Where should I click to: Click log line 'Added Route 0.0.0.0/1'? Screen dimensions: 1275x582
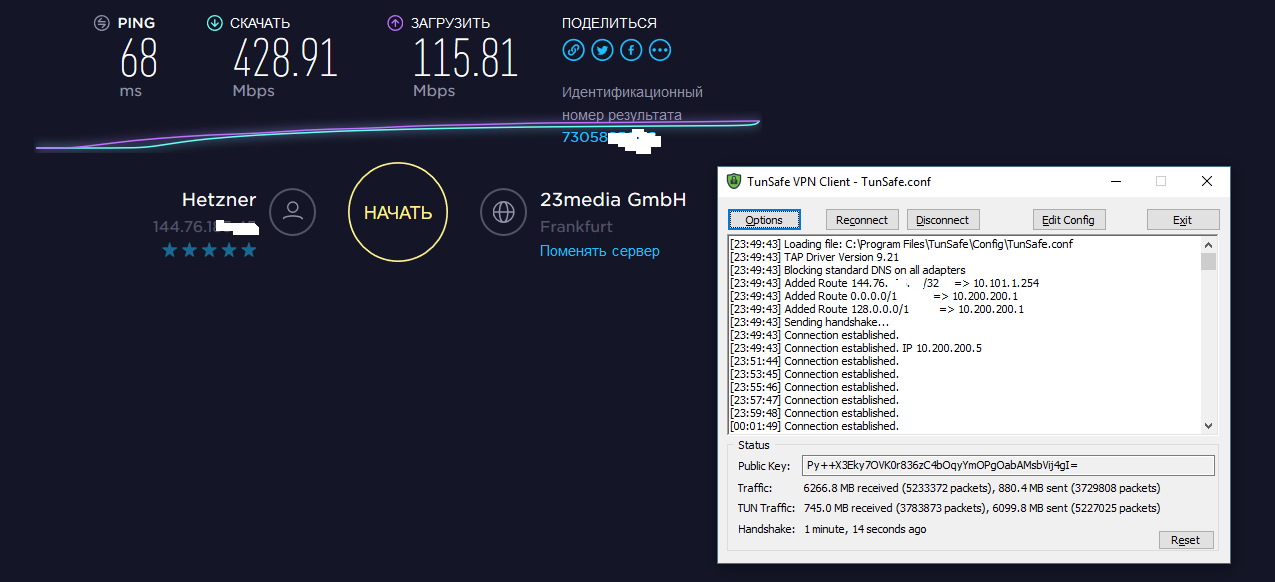pos(875,296)
